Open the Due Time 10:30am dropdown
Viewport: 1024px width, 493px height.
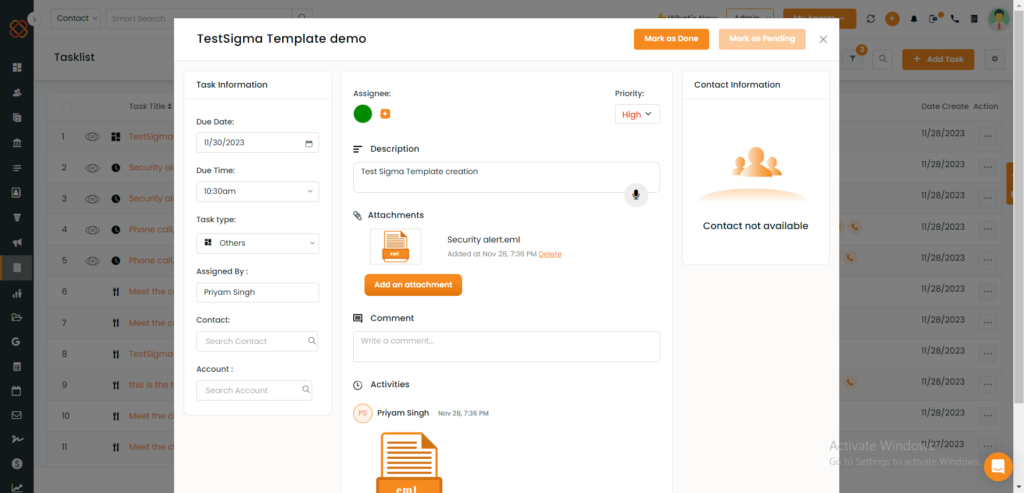click(x=257, y=191)
